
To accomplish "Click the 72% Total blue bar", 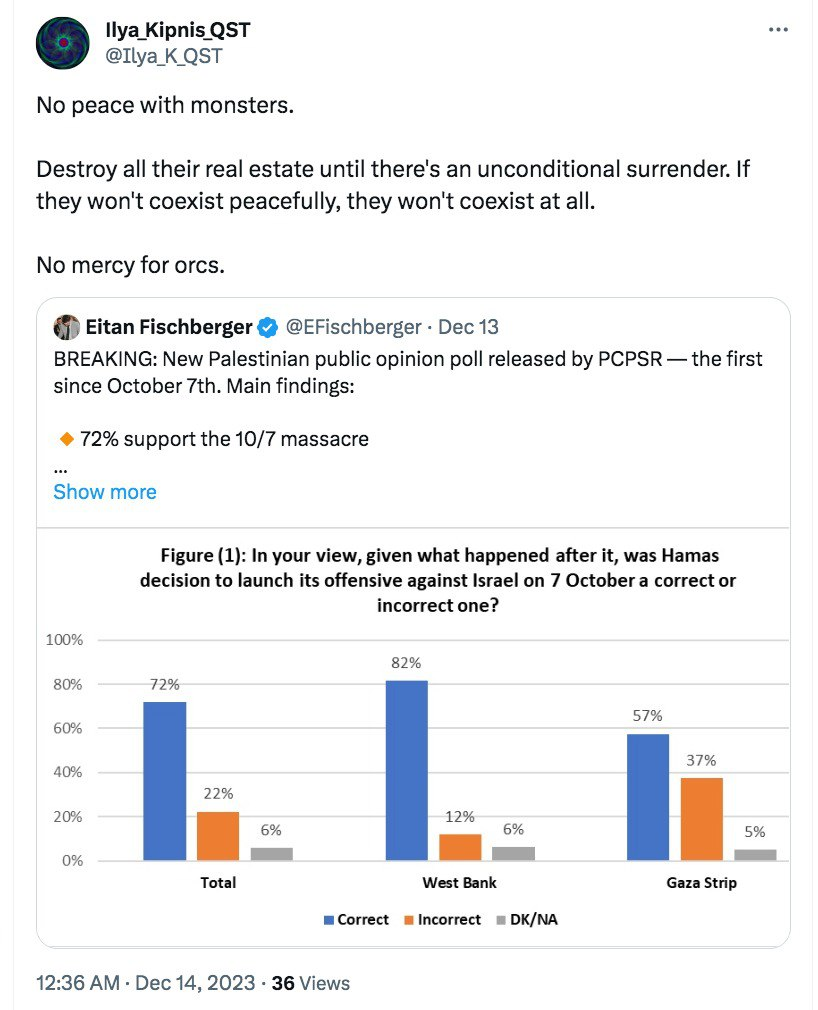I will coord(164,780).
